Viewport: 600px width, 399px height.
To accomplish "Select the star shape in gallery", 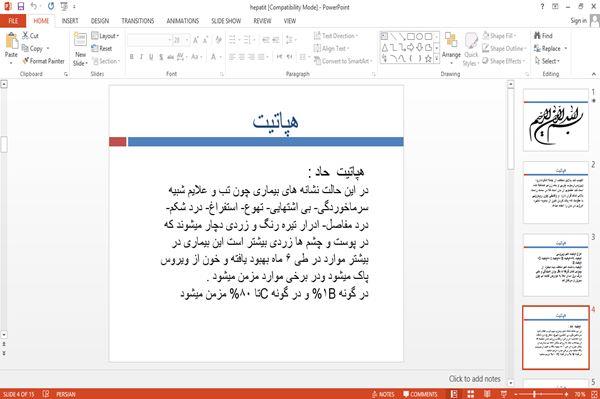I will click(x=428, y=59).
